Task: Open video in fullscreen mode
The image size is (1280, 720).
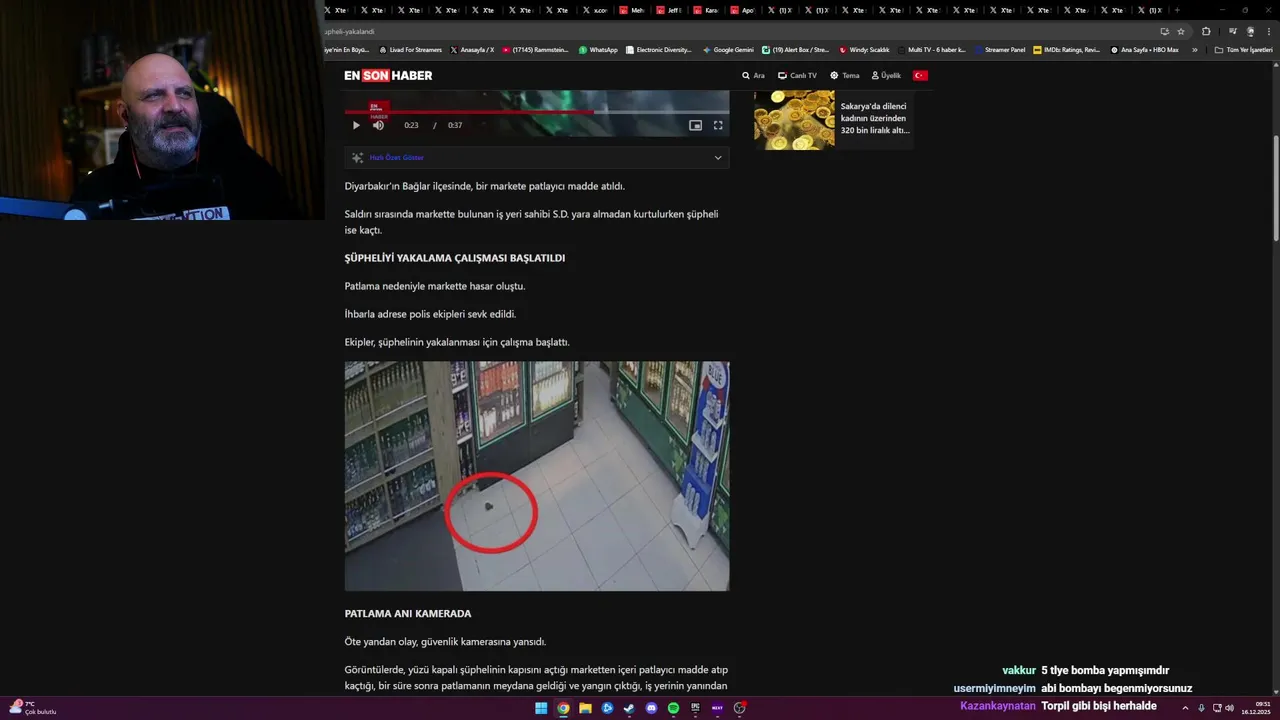Action: 718,125
